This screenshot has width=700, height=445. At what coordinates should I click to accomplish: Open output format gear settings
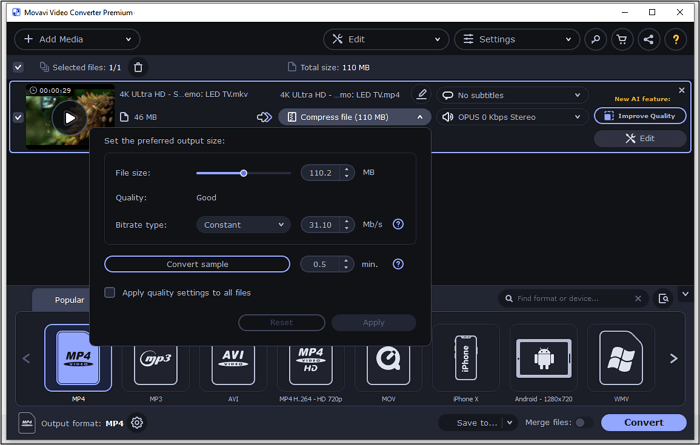tap(137, 423)
